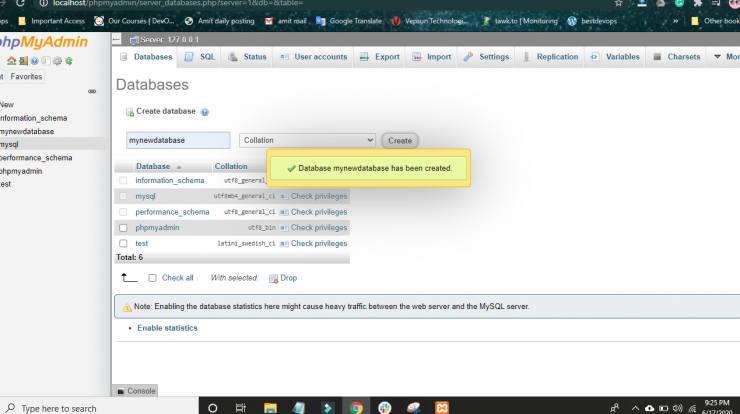Viewport: 740px width, 414px height.
Task: Sort by Database column header
Action: (x=153, y=166)
